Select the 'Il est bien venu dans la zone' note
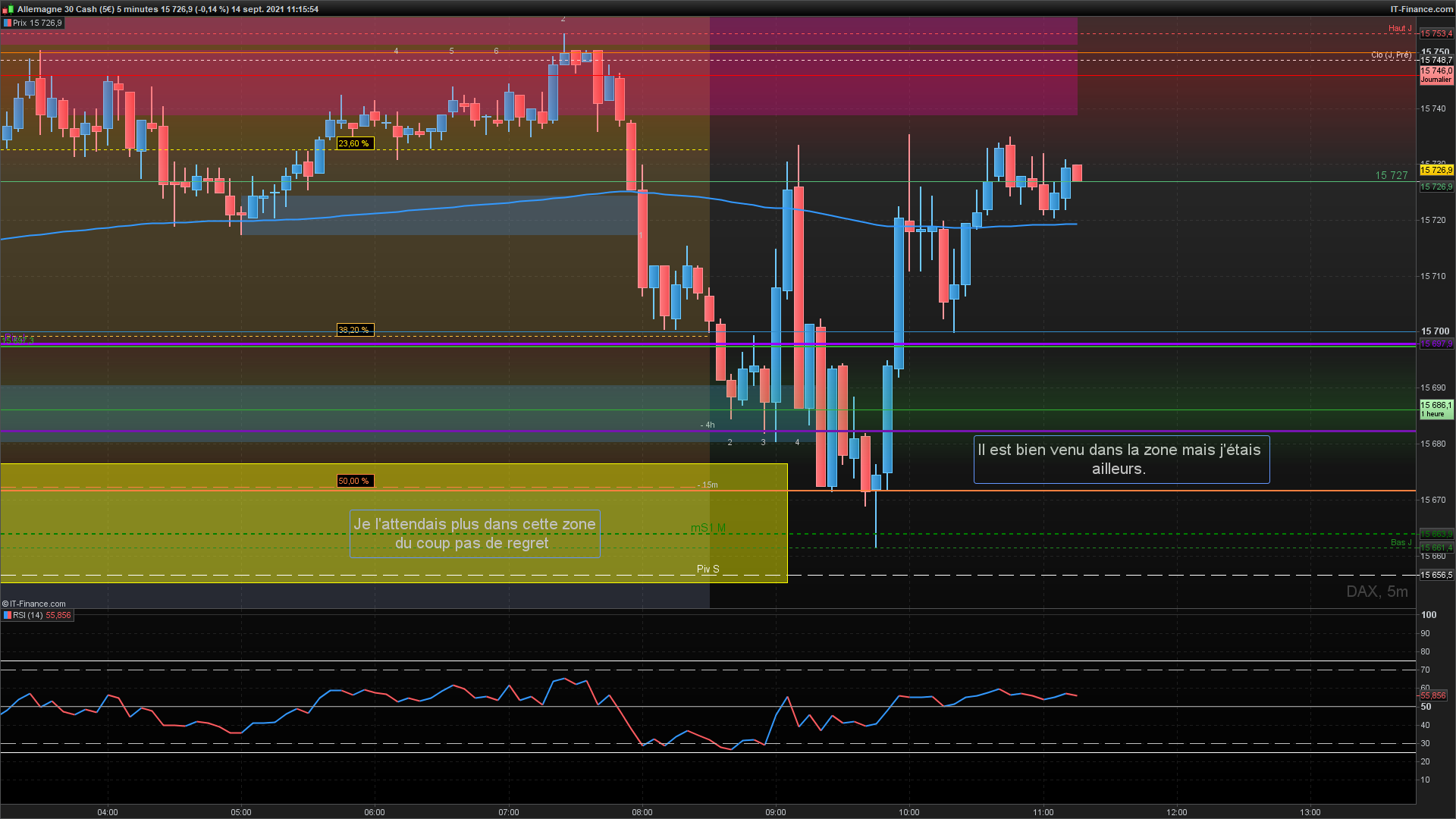Image resolution: width=1456 pixels, height=819 pixels. click(1121, 459)
